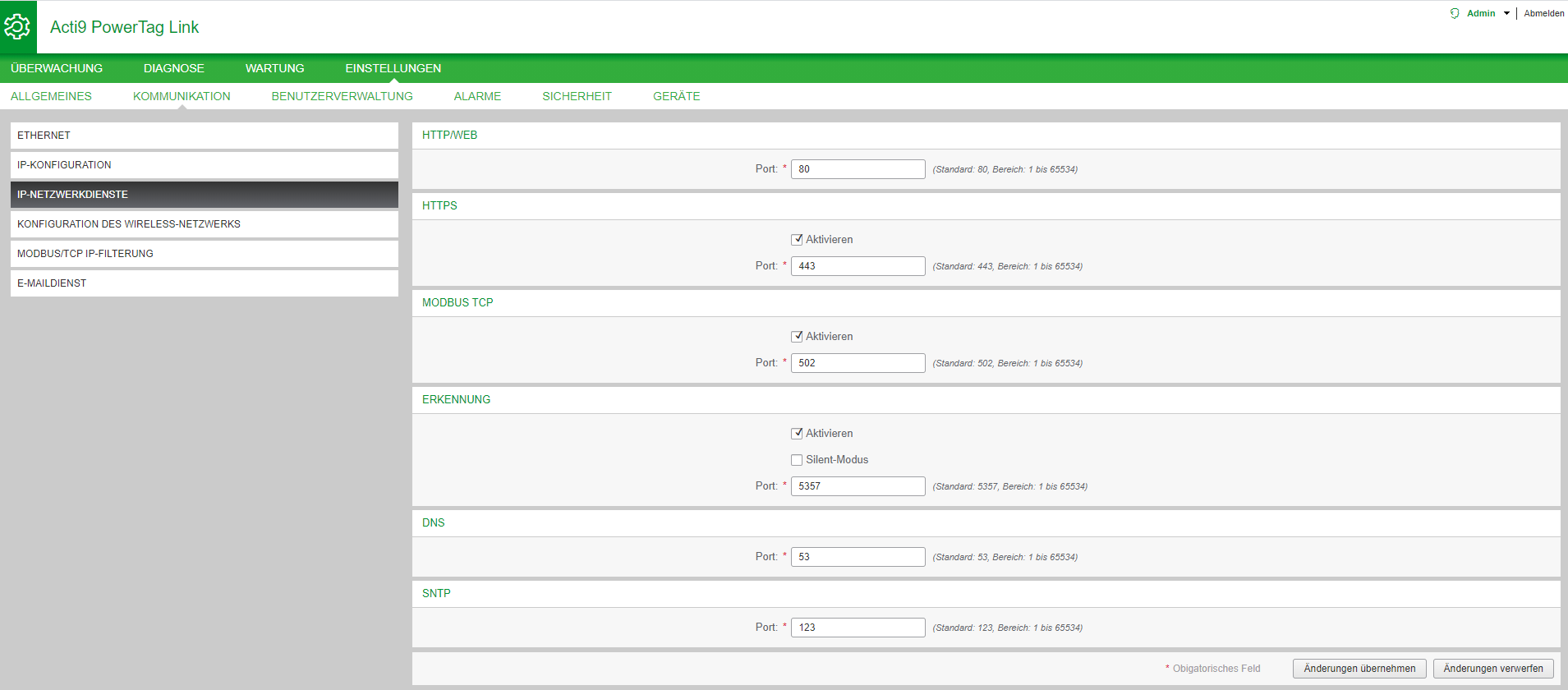Open the DIAGNOSE main menu
1568x690 pixels.
click(x=174, y=68)
